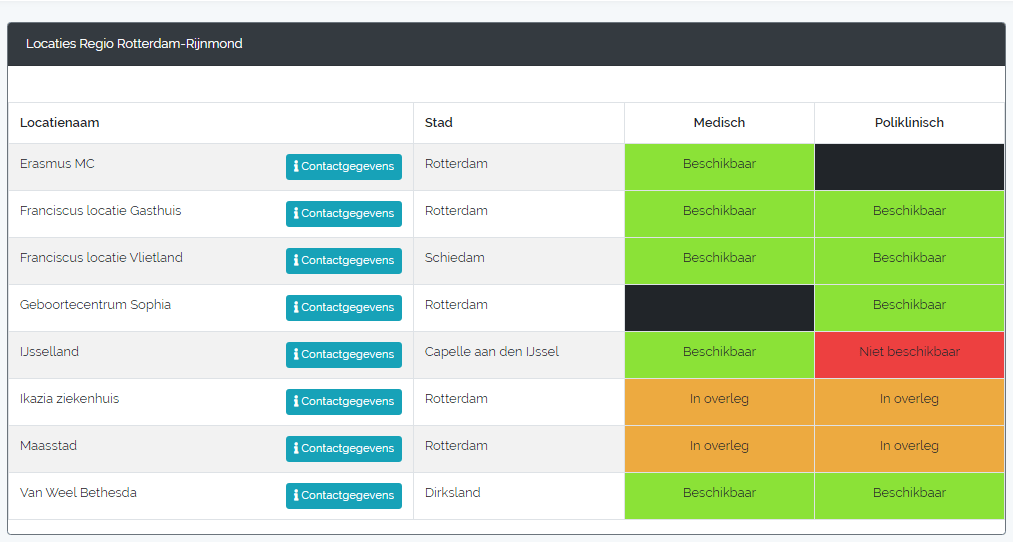This screenshot has height=542, width=1013.
Task: Select the Geboortecentrum Sophia name
Action: tap(95, 305)
